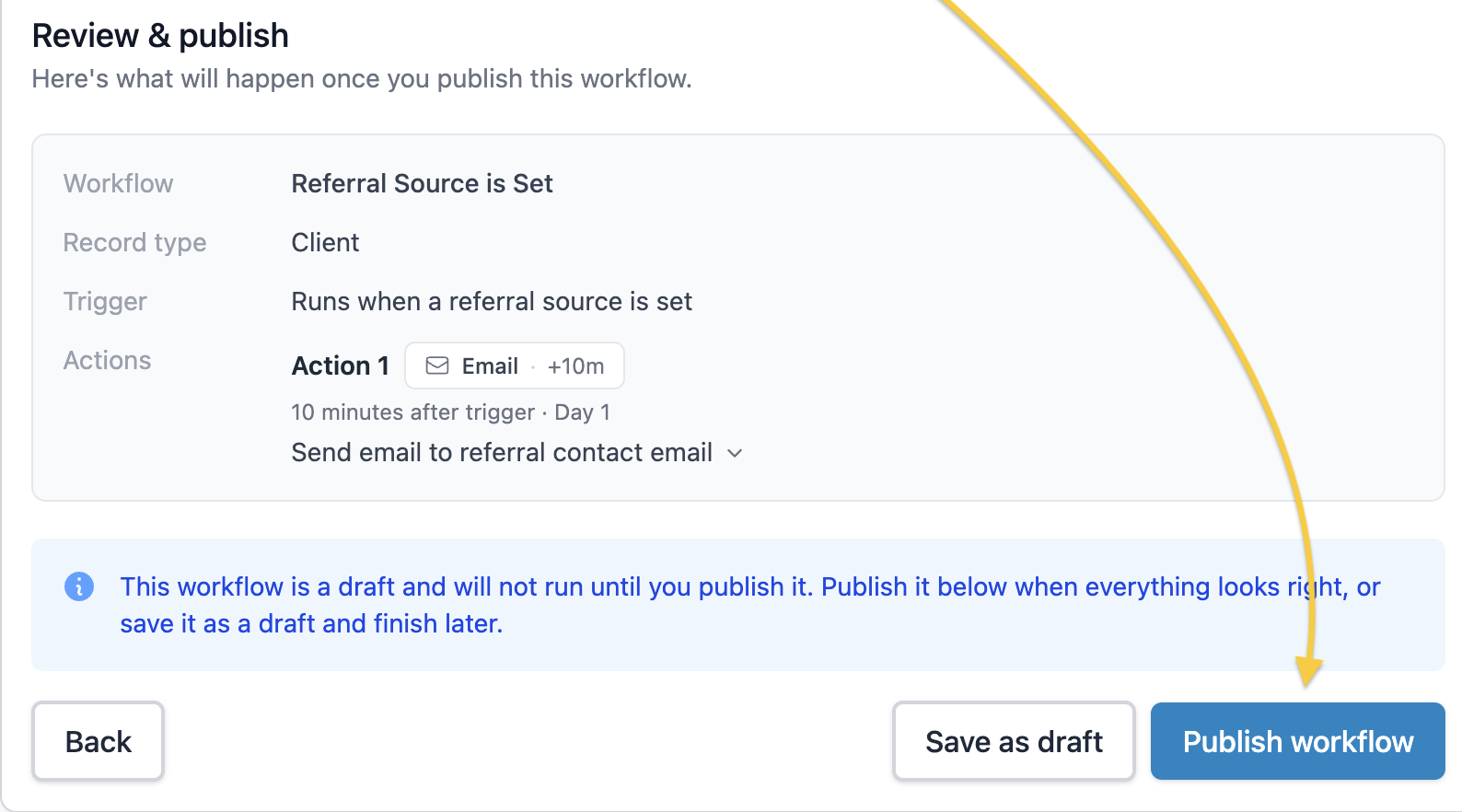This screenshot has height=812, width=1462.
Task: Click the +10m delay text
Action: 575,366
